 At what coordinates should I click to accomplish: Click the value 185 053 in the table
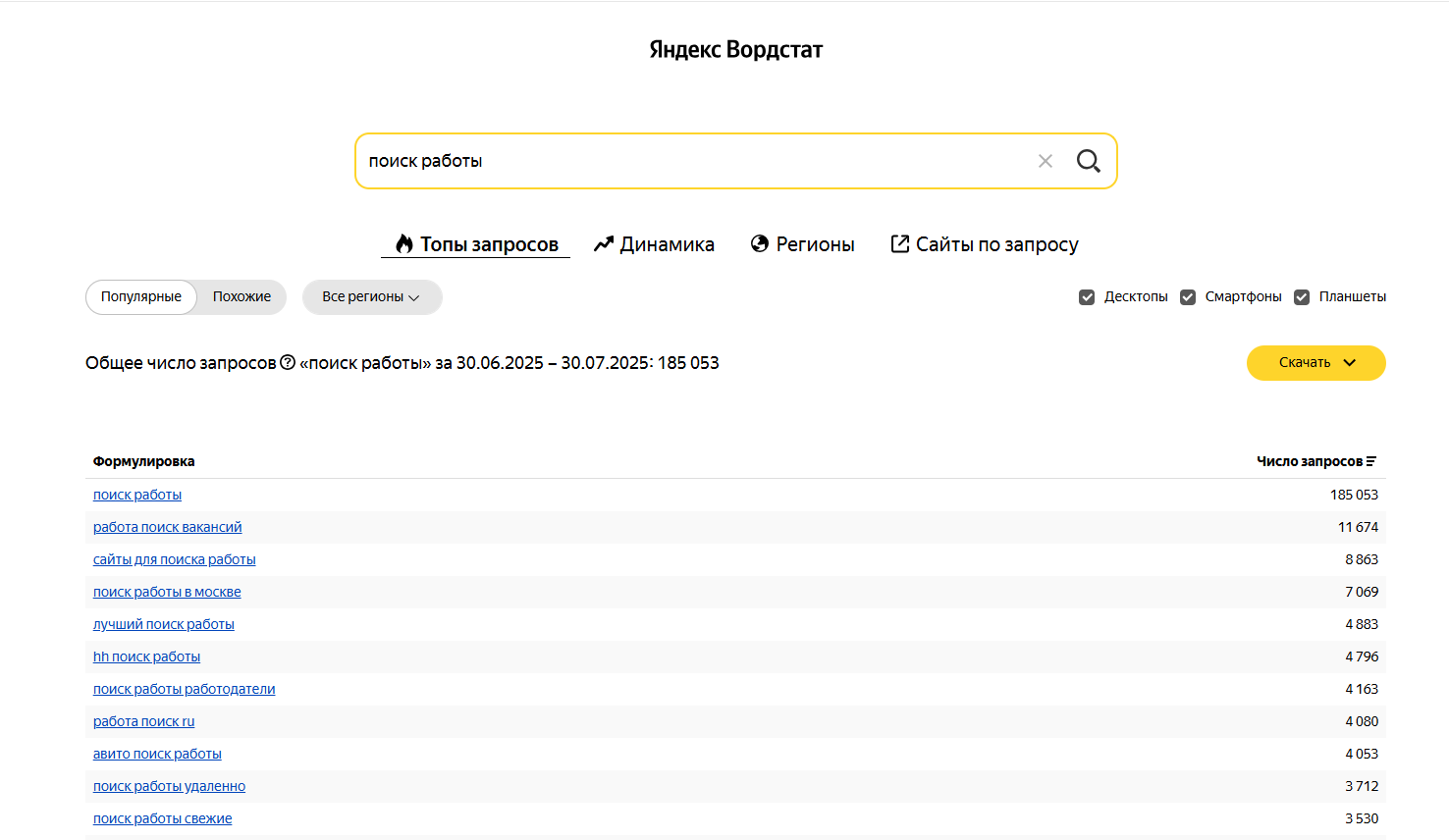(x=1355, y=495)
